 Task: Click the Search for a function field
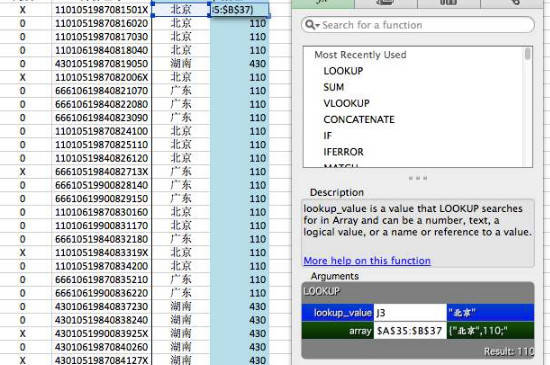tap(417, 25)
